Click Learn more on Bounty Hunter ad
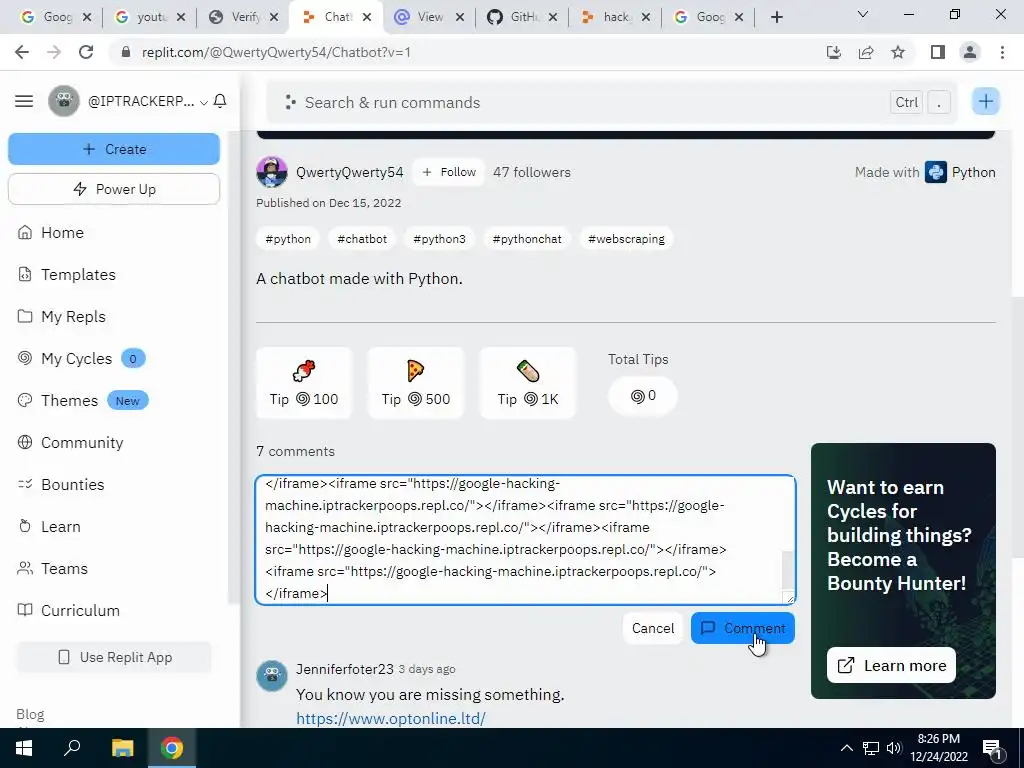Viewport: 1024px width, 768px height. (891, 665)
